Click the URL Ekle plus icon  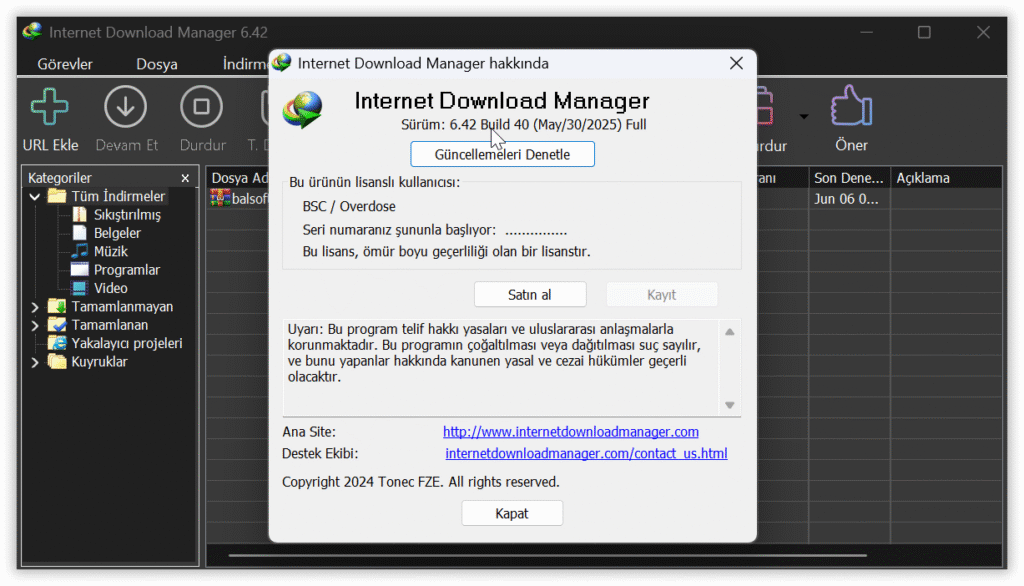coord(50,106)
